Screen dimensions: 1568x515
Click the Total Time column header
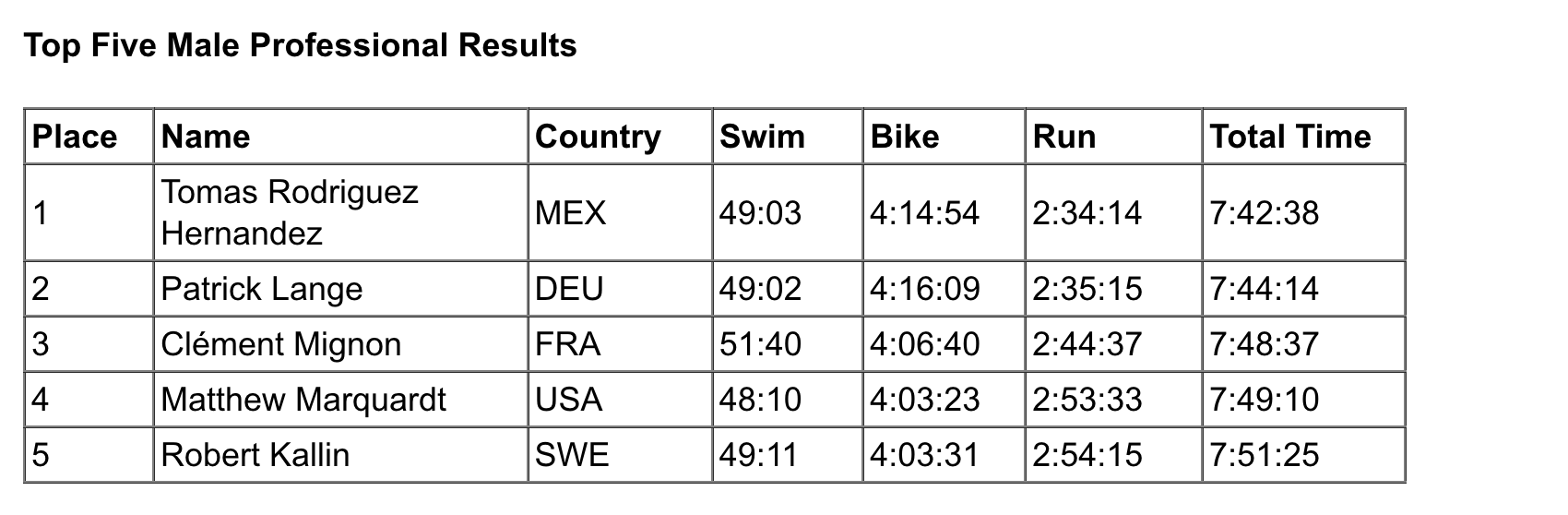pyautogui.click(x=1303, y=137)
